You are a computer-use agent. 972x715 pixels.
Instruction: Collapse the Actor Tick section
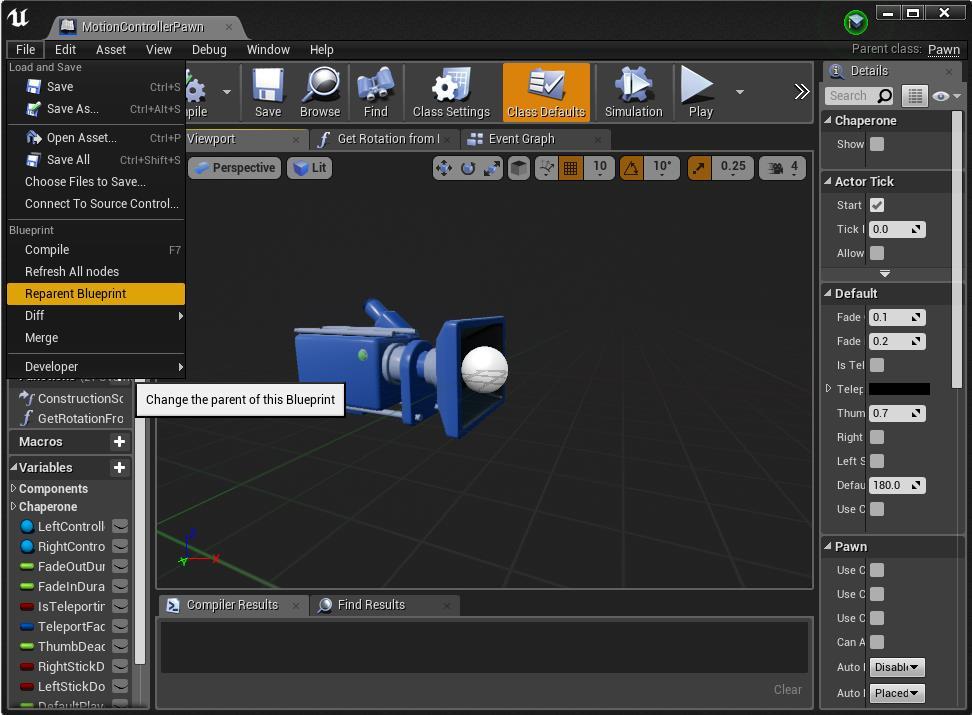coord(828,182)
